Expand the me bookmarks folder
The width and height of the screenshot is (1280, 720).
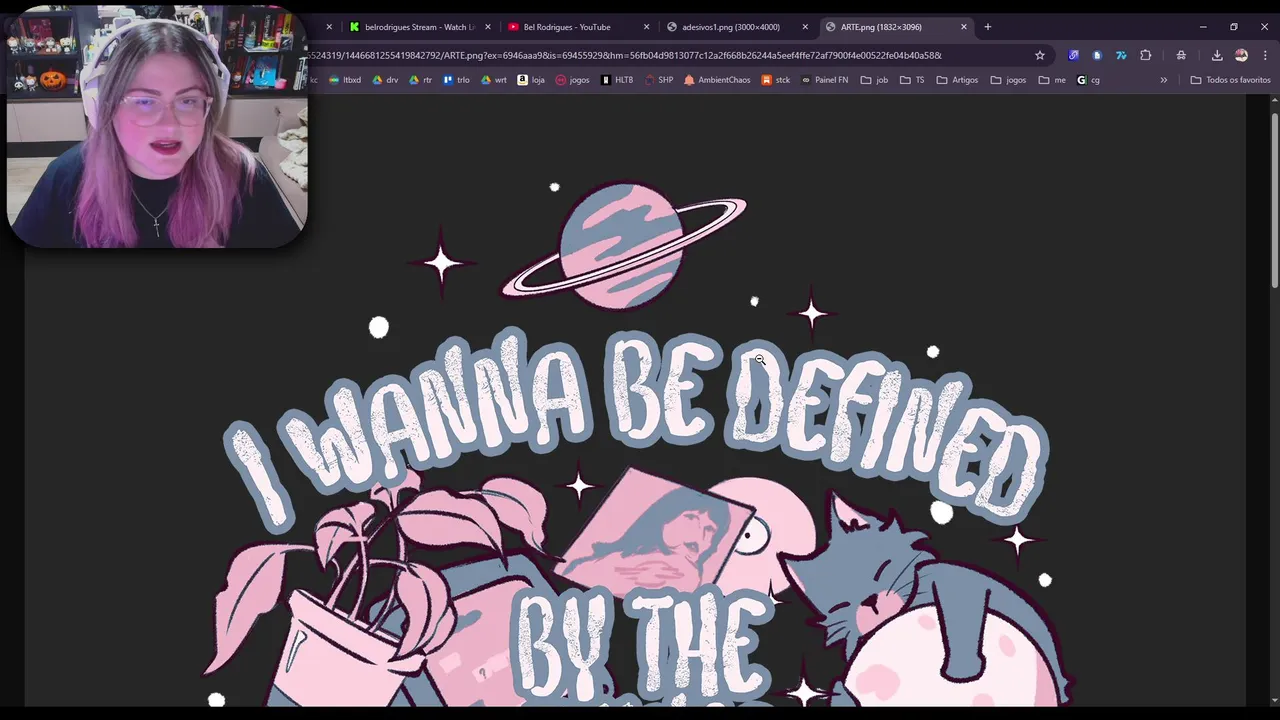pyautogui.click(x=1052, y=80)
